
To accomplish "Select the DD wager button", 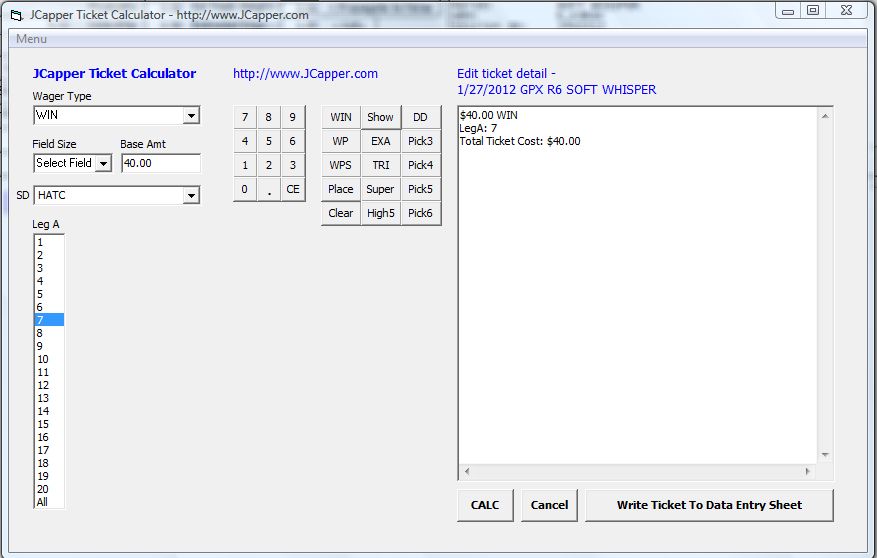I will (x=421, y=117).
